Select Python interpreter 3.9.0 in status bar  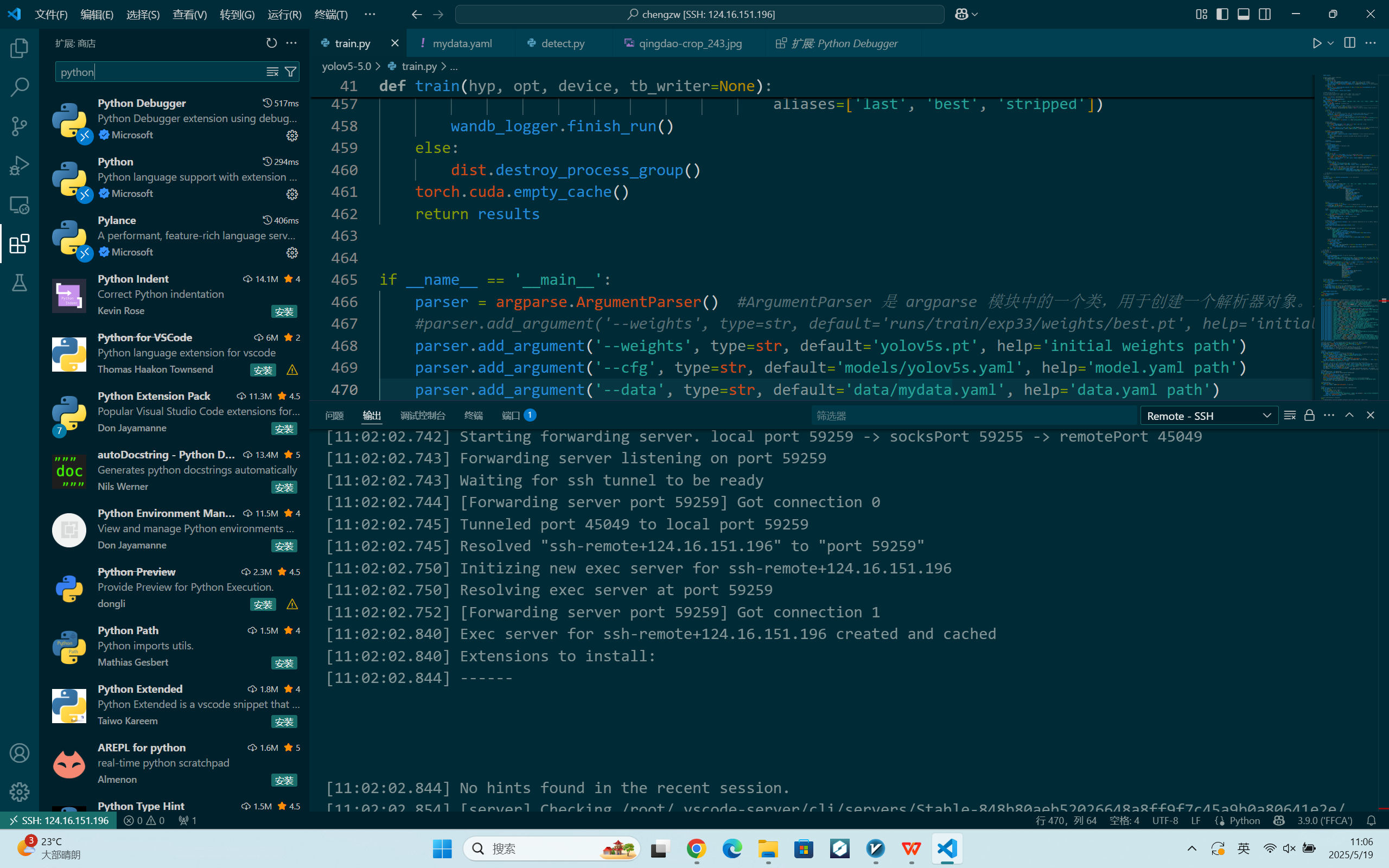point(1325,820)
